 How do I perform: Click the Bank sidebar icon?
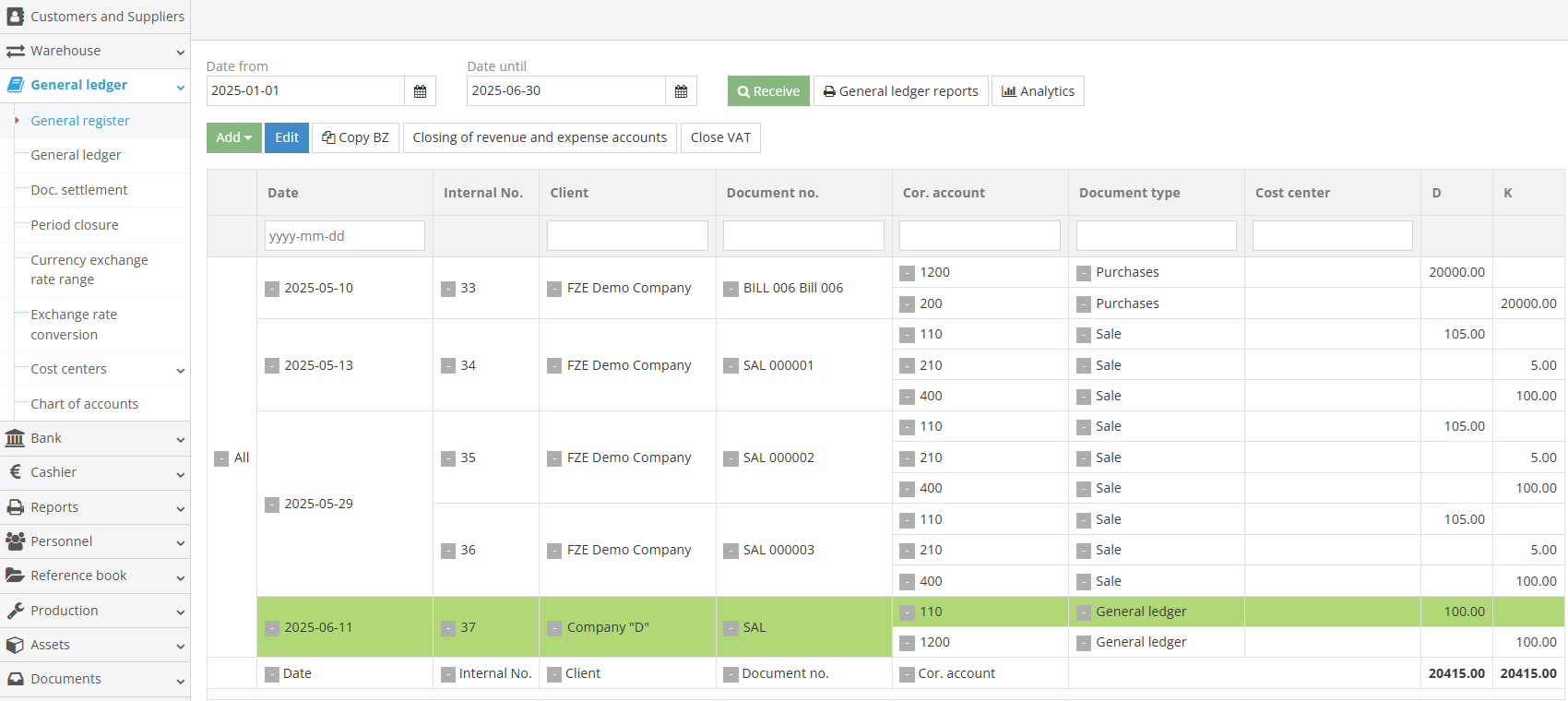pos(15,438)
